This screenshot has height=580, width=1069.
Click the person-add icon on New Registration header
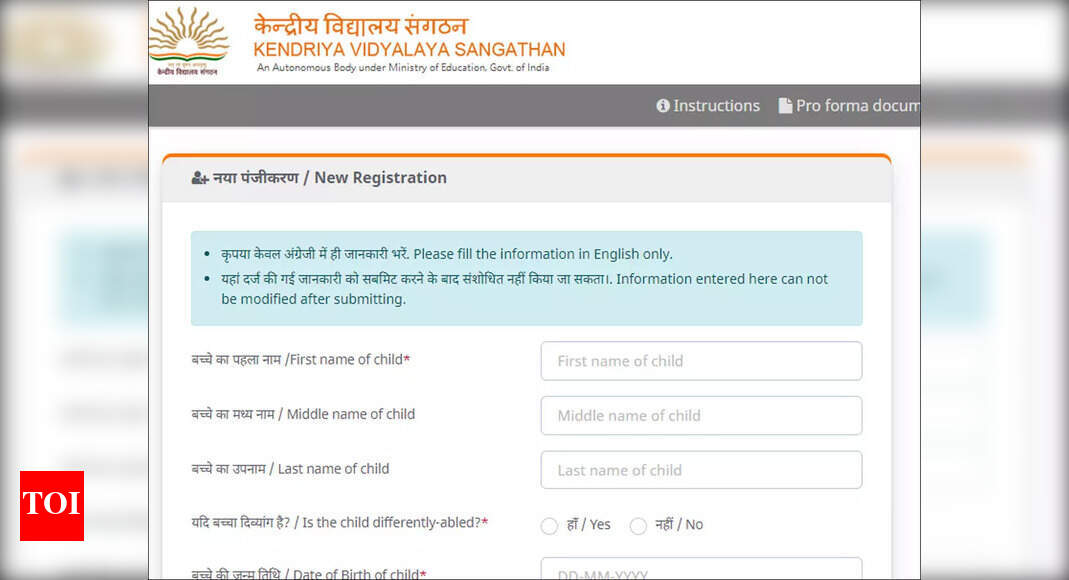pyautogui.click(x=199, y=177)
